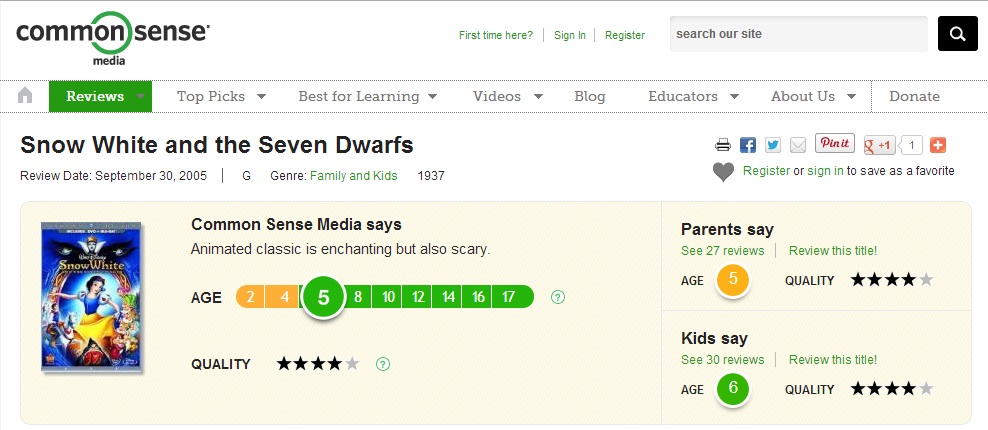The height and width of the screenshot is (430, 988).
Task: Expand the Best for Learning dropdown arrow
Action: click(432, 97)
